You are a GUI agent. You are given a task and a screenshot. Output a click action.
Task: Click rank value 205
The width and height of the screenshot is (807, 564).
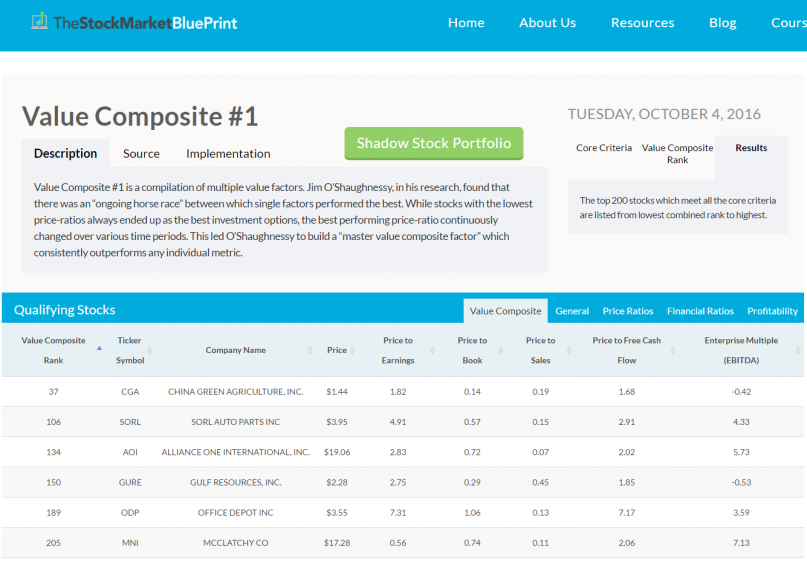(x=54, y=543)
